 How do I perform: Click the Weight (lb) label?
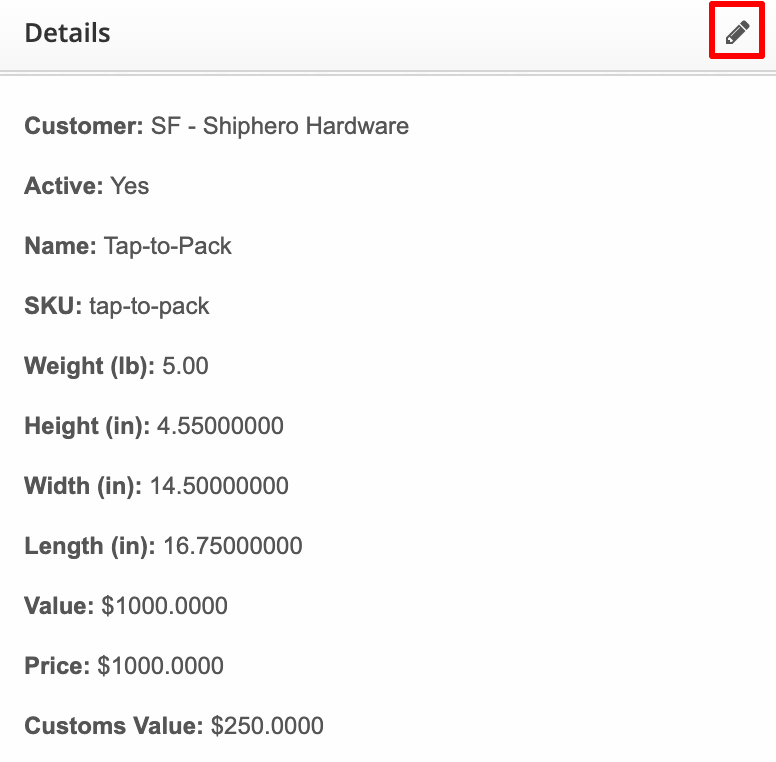click(89, 366)
